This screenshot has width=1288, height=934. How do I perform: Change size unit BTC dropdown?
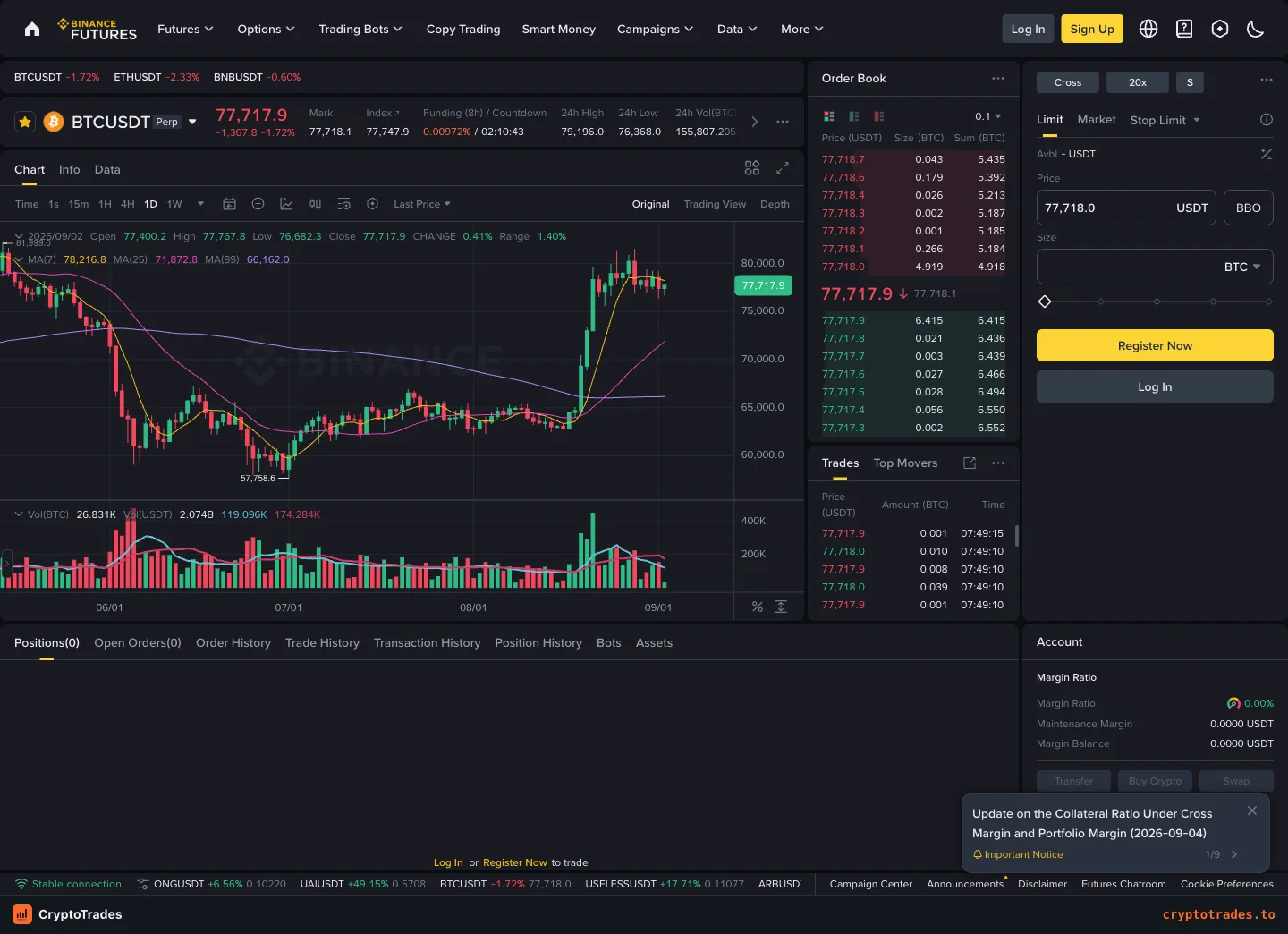pyautogui.click(x=1242, y=267)
